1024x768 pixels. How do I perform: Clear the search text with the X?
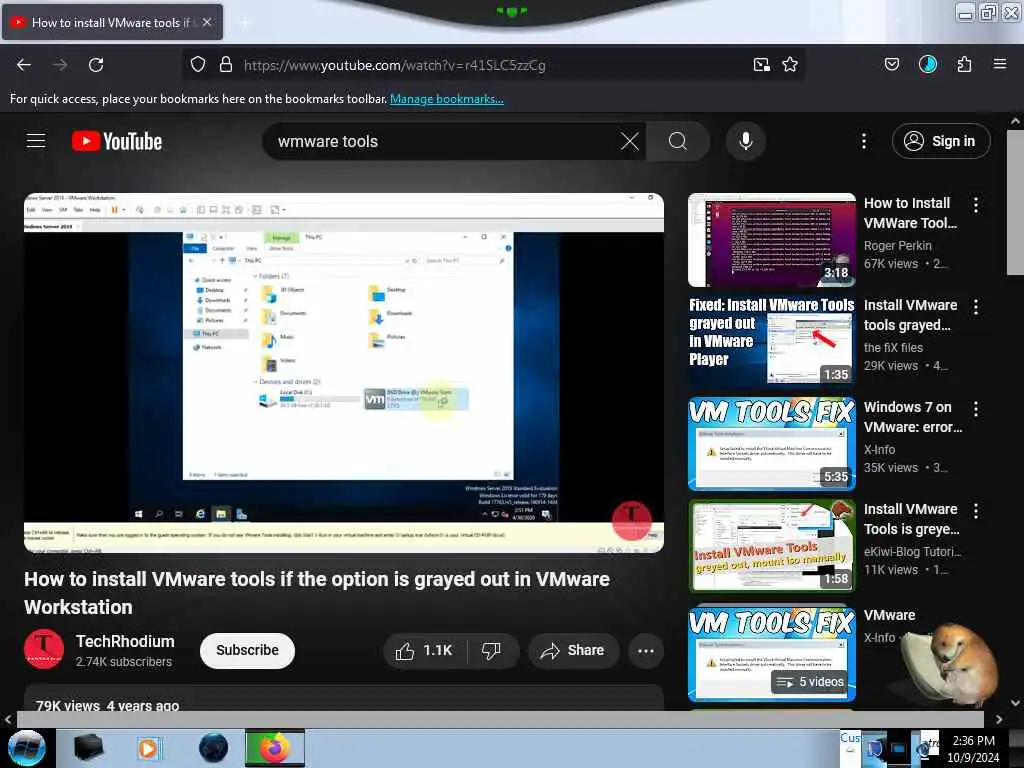point(630,141)
